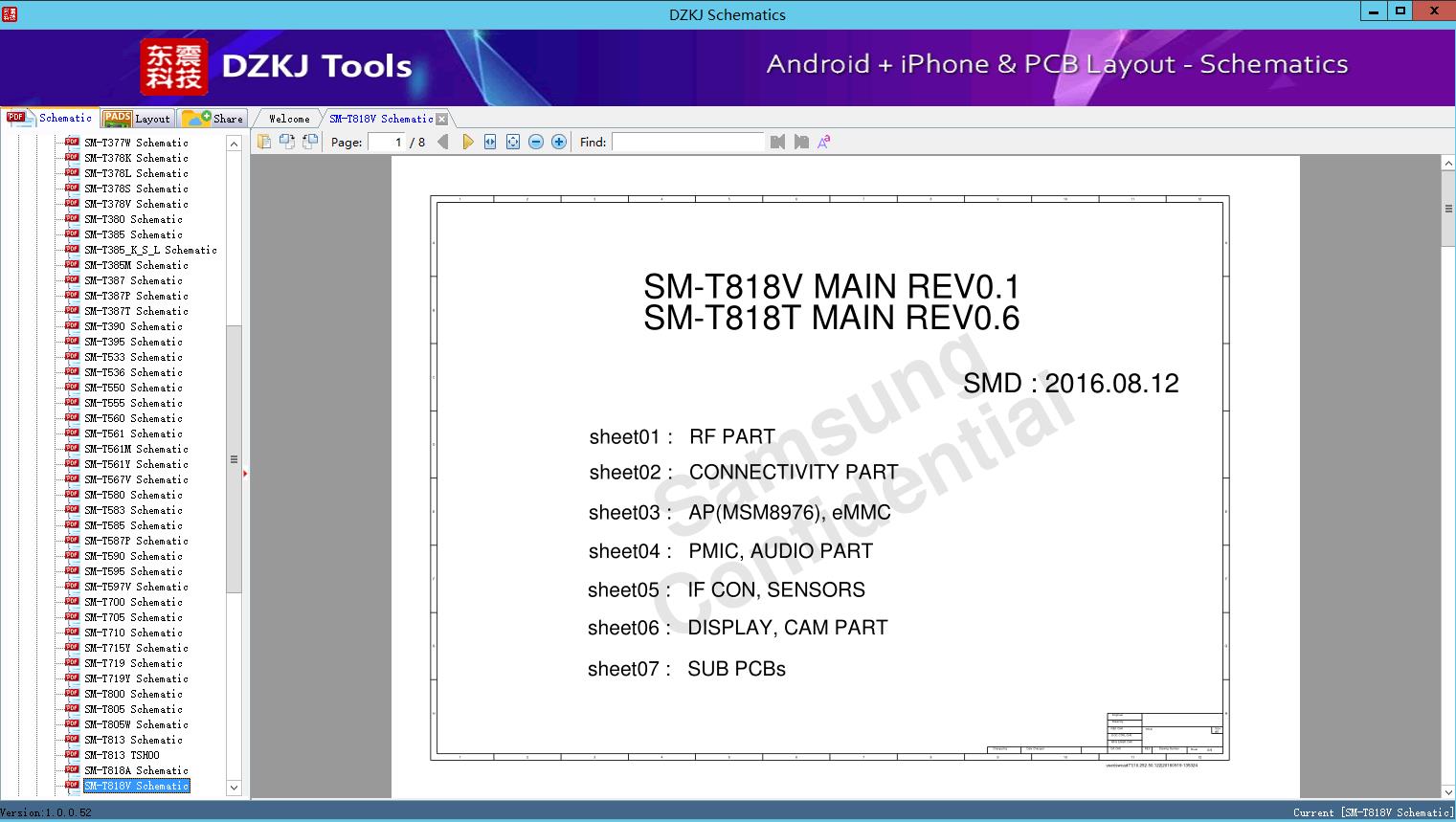Screen dimensions: 1456x822
Task: Switch to the Schematic panel tab
Action: (x=50, y=118)
